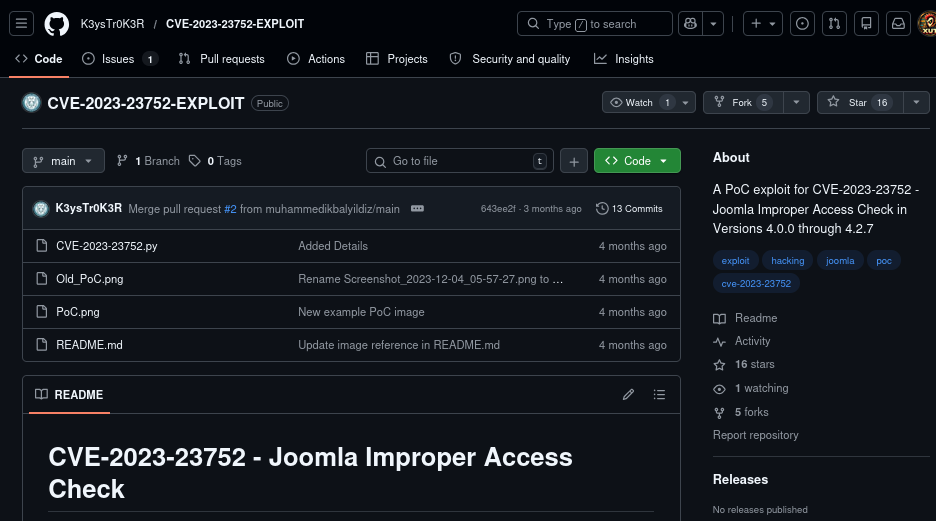Expand commit message ellipsis button
The width and height of the screenshot is (936, 521).
tap(417, 209)
